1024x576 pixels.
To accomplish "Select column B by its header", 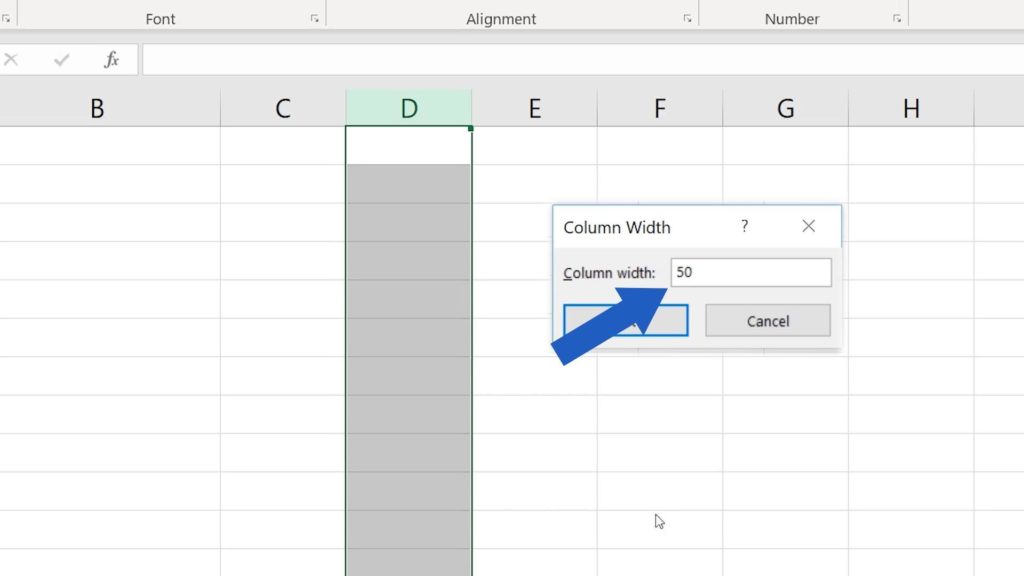I will click(x=97, y=109).
